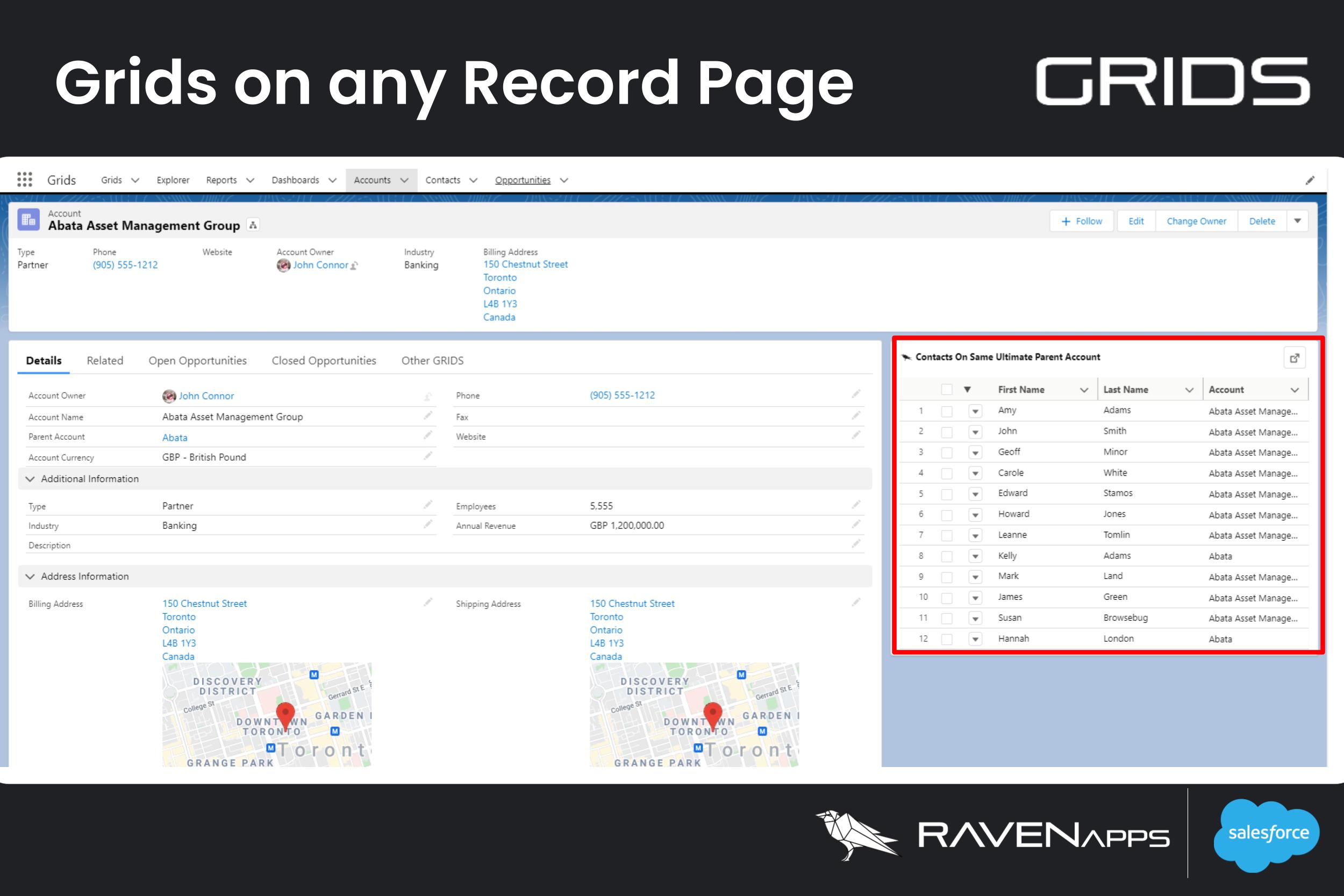This screenshot has width=1344, height=896.
Task: Edit Account Name using its pencil icon
Action: 428,415
